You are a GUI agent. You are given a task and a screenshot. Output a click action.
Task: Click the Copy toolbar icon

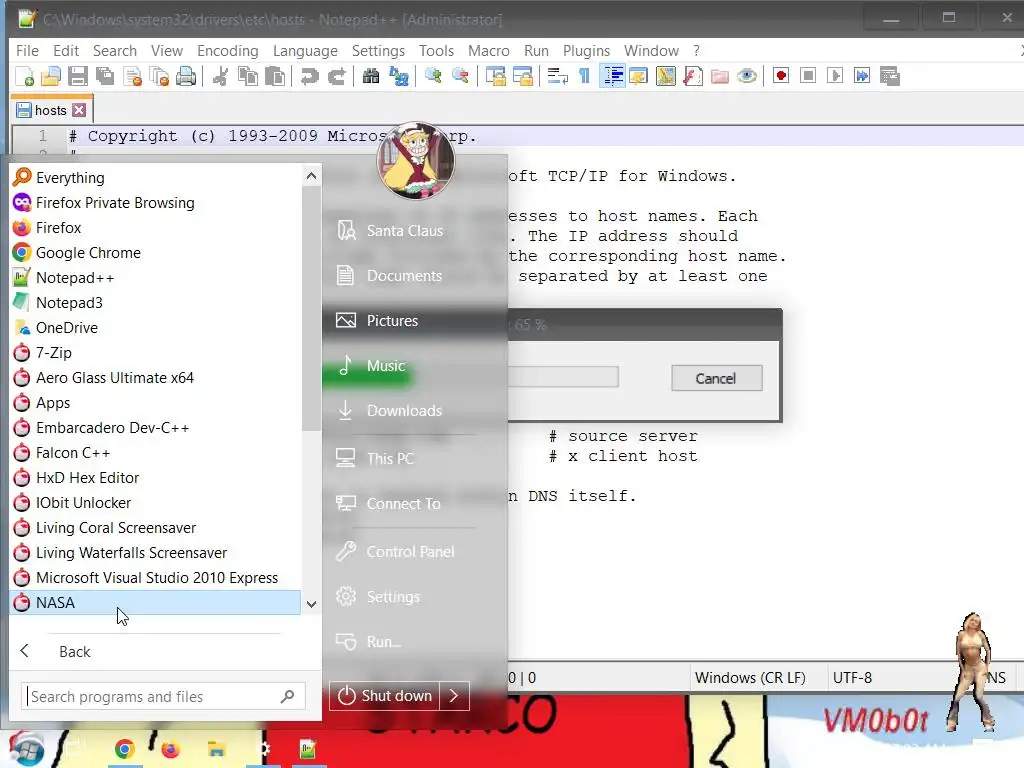pyautogui.click(x=248, y=76)
